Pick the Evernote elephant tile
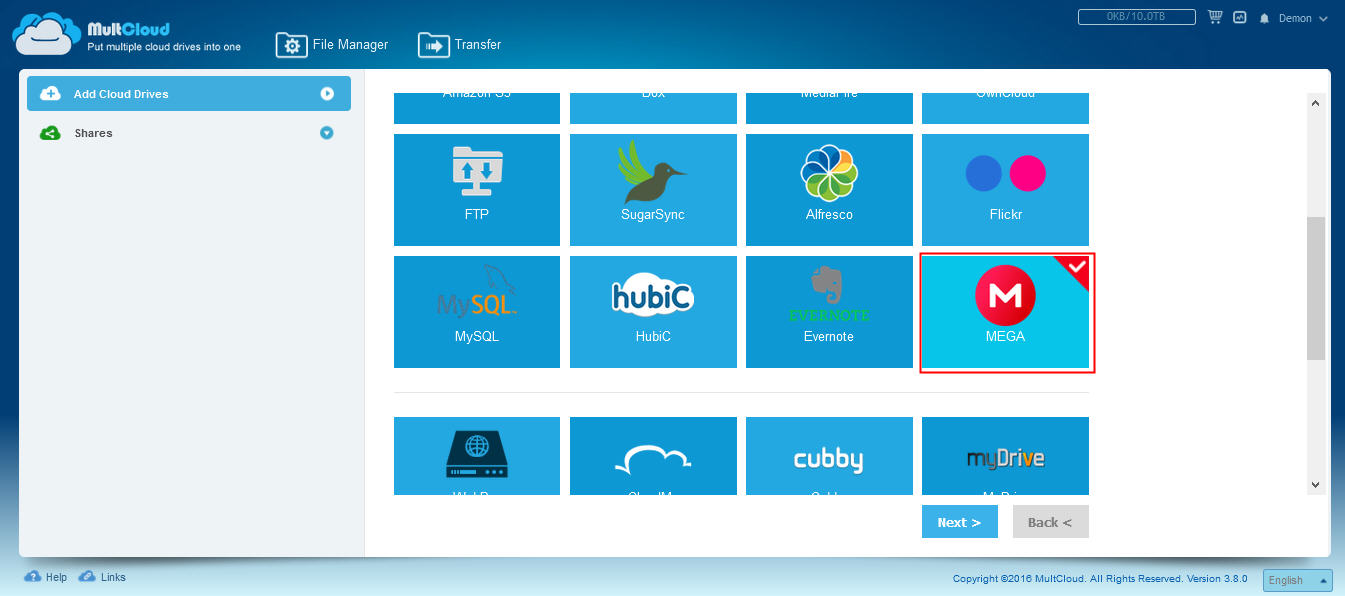 click(829, 312)
